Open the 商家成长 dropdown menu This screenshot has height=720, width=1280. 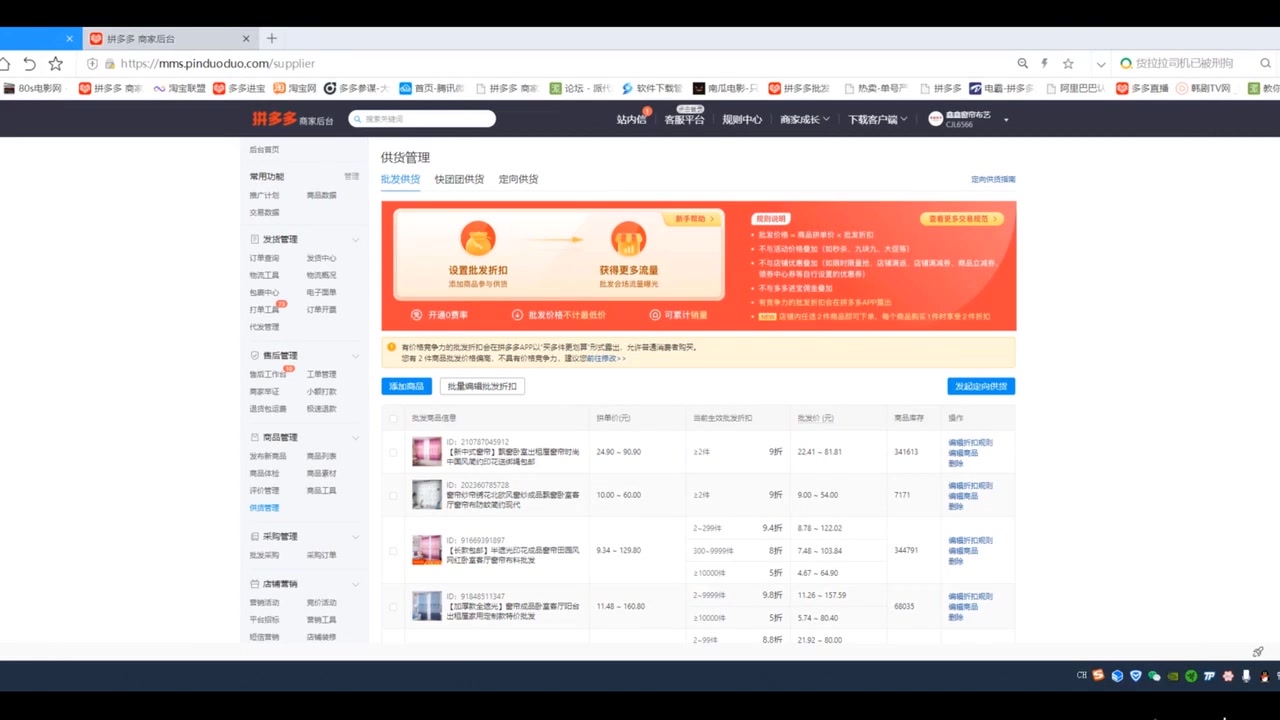pyautogui.click(x=805, y=119)
